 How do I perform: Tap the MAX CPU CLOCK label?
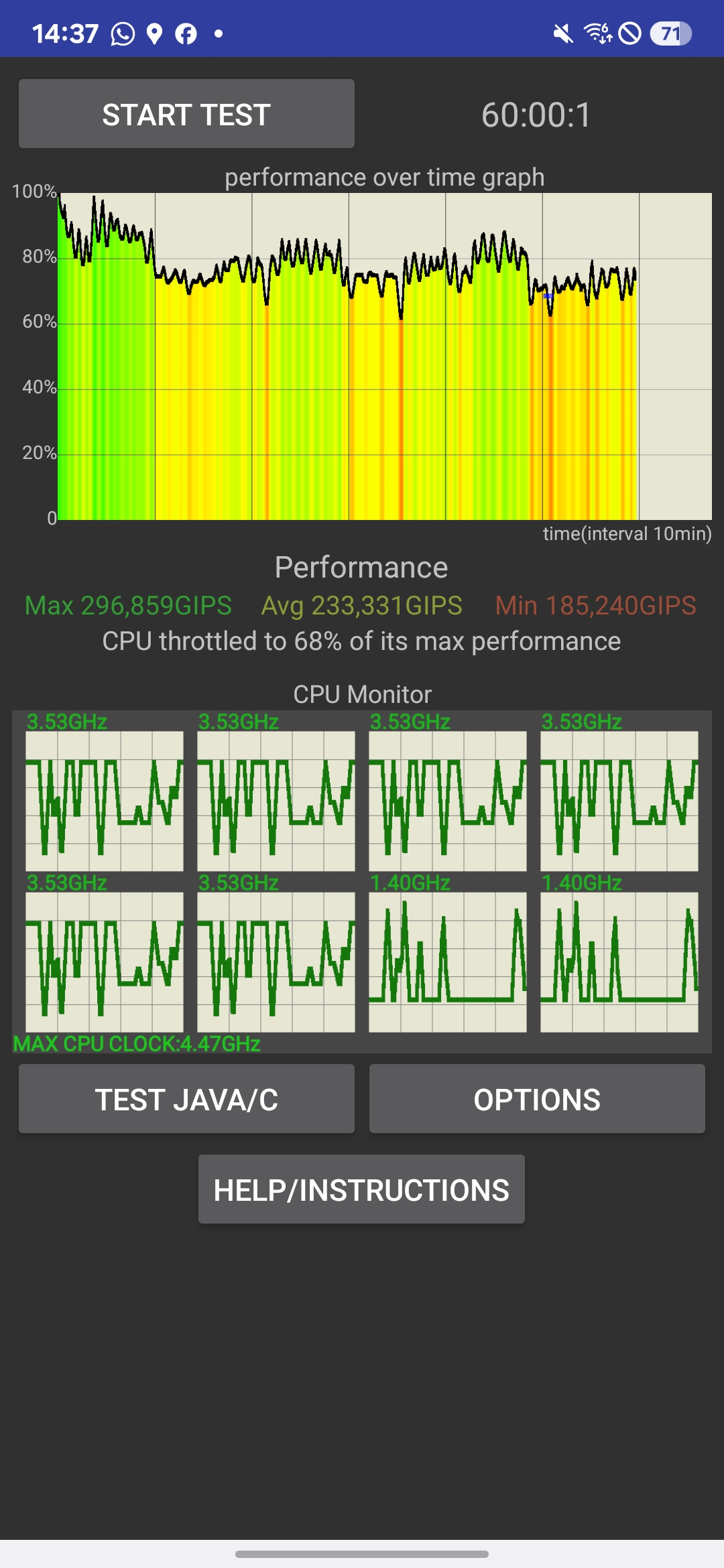pos(137,1043)
